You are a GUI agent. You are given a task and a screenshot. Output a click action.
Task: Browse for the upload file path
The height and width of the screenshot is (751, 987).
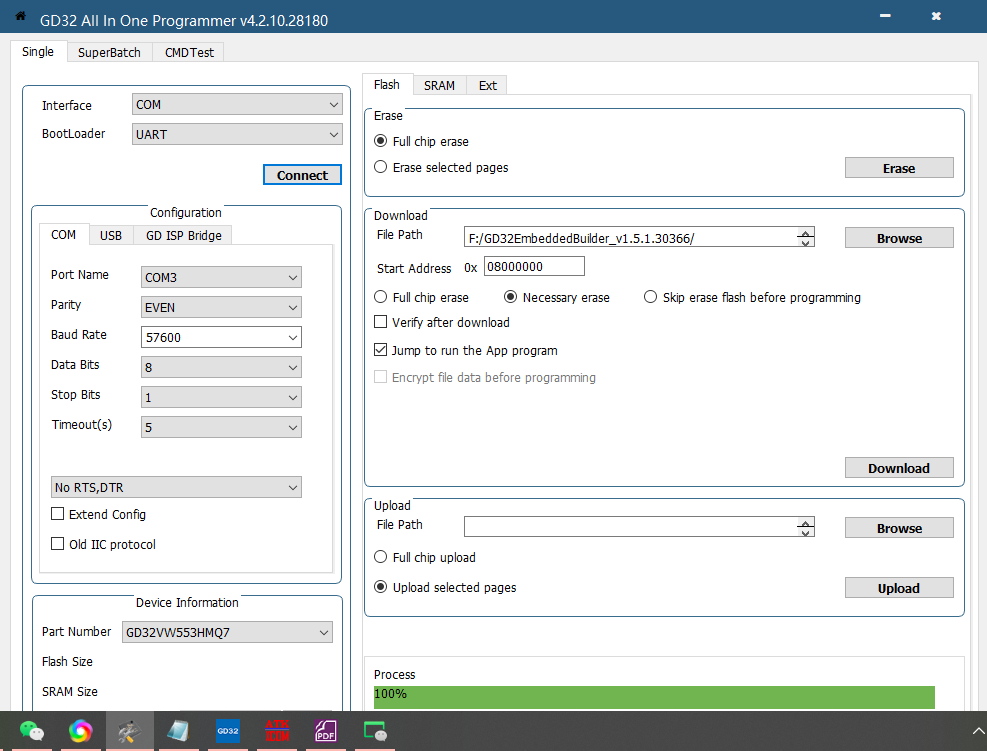point(899,528)
